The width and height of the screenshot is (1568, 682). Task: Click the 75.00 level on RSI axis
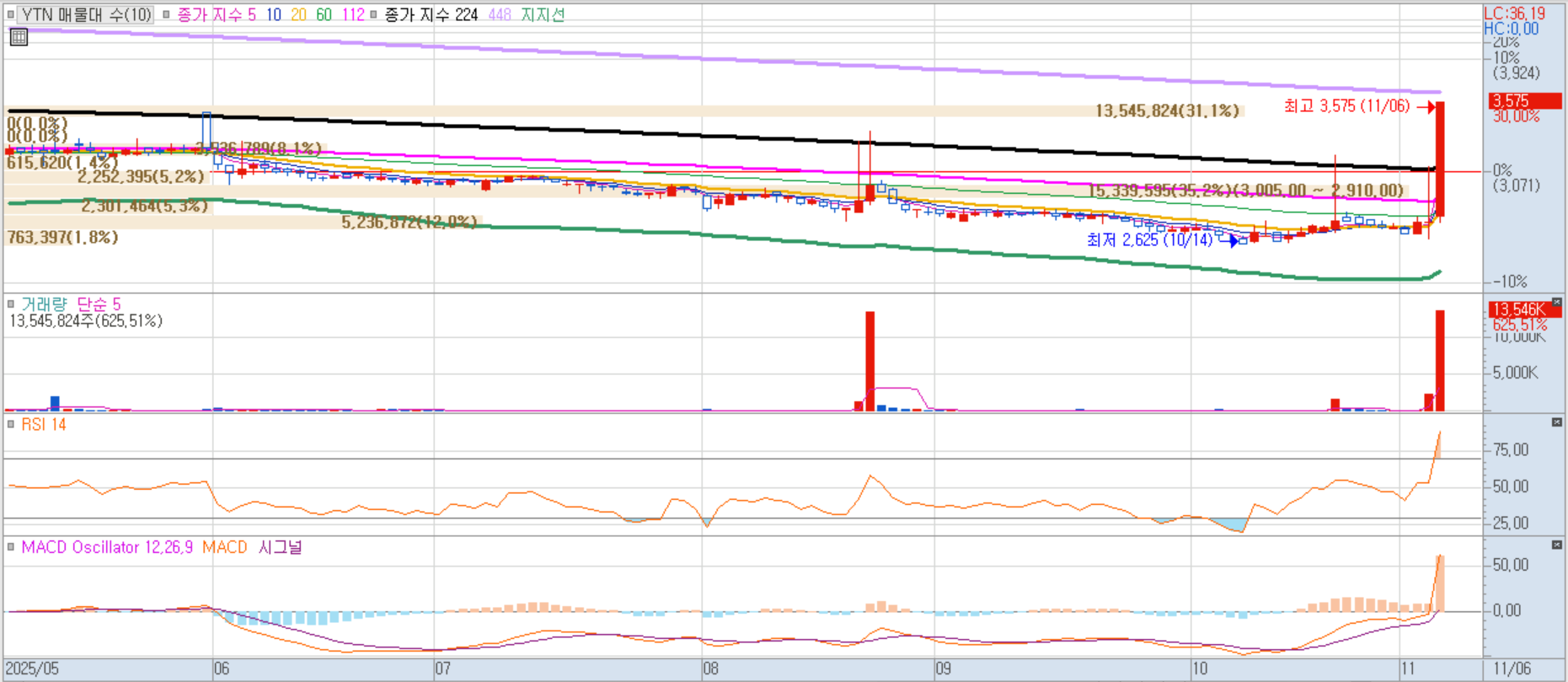[x=1511, y=450]
